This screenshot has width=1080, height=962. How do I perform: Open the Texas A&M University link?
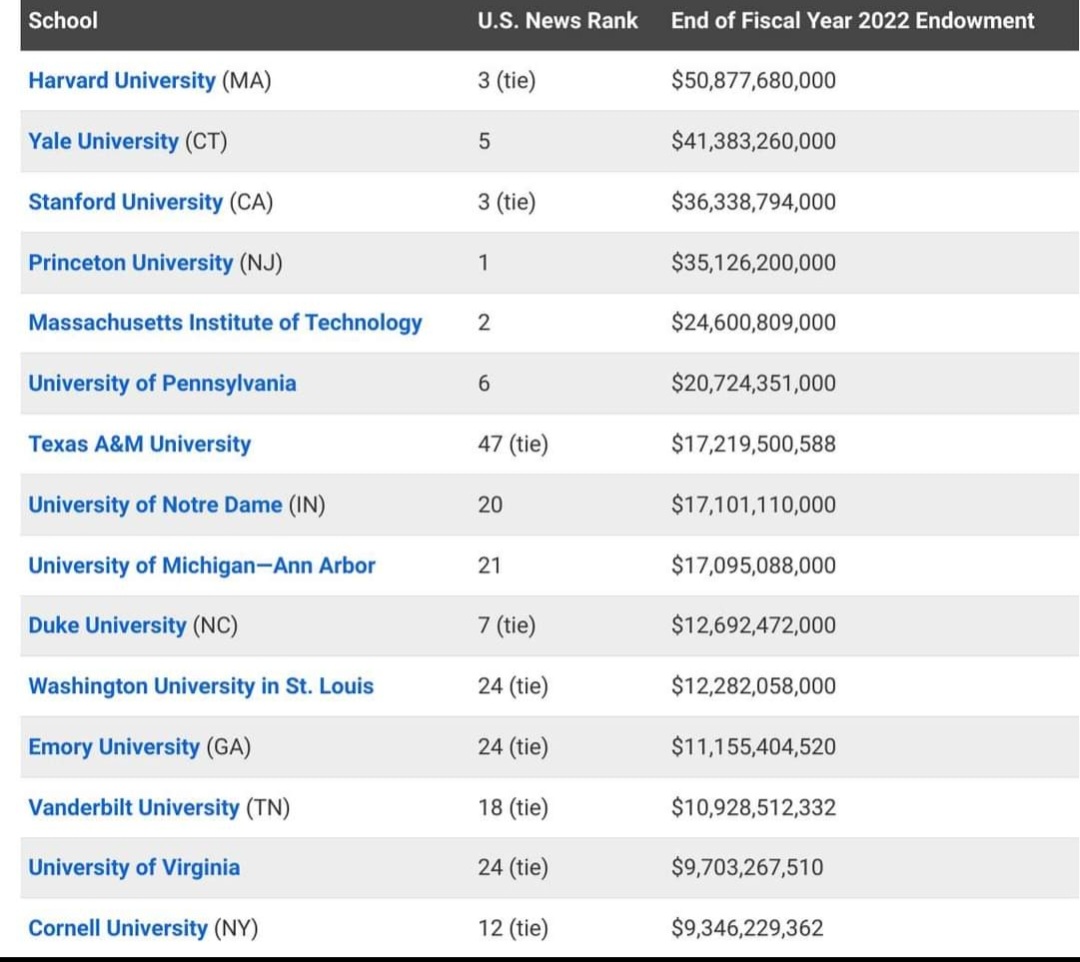pos(140,444)
